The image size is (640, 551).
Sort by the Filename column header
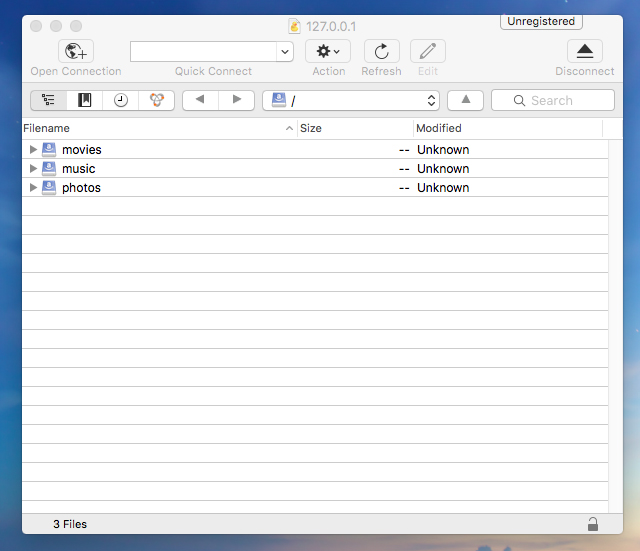150,128
